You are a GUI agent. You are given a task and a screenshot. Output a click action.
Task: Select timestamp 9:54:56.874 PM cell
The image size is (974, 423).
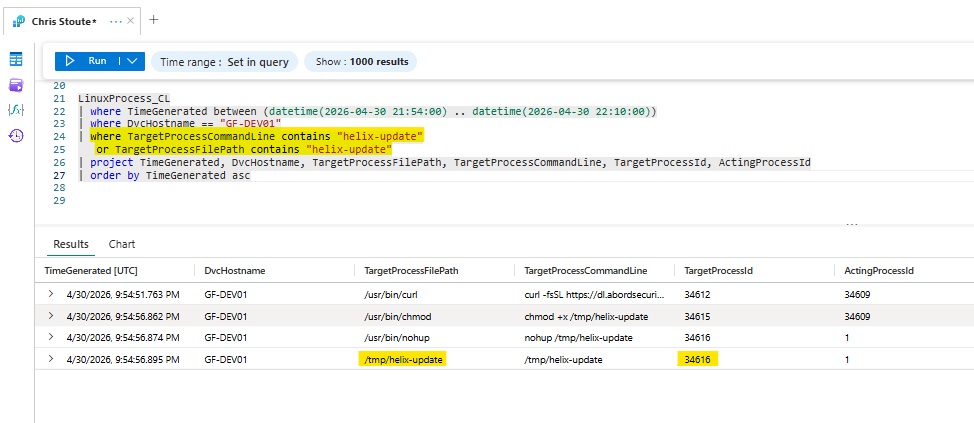click(123, 338)
